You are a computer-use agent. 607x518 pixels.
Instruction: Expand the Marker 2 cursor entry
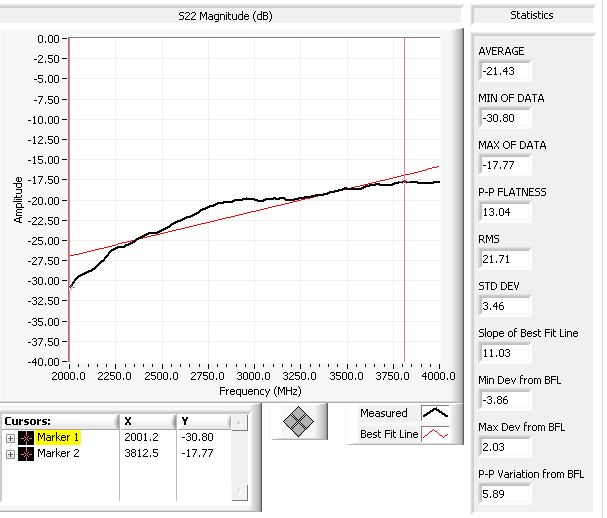[x=10, y=454]
